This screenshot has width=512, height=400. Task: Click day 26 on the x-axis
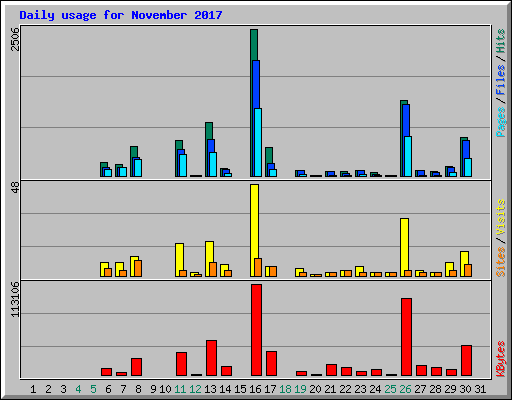point(405,389)
